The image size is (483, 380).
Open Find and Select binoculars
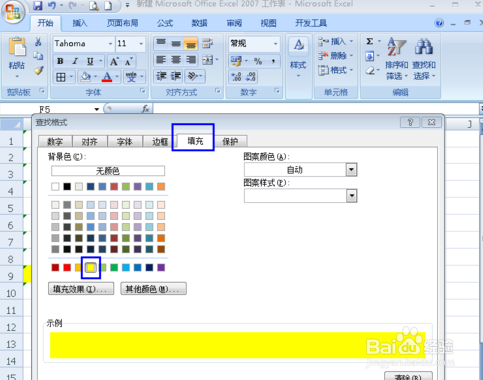[424, 58]
